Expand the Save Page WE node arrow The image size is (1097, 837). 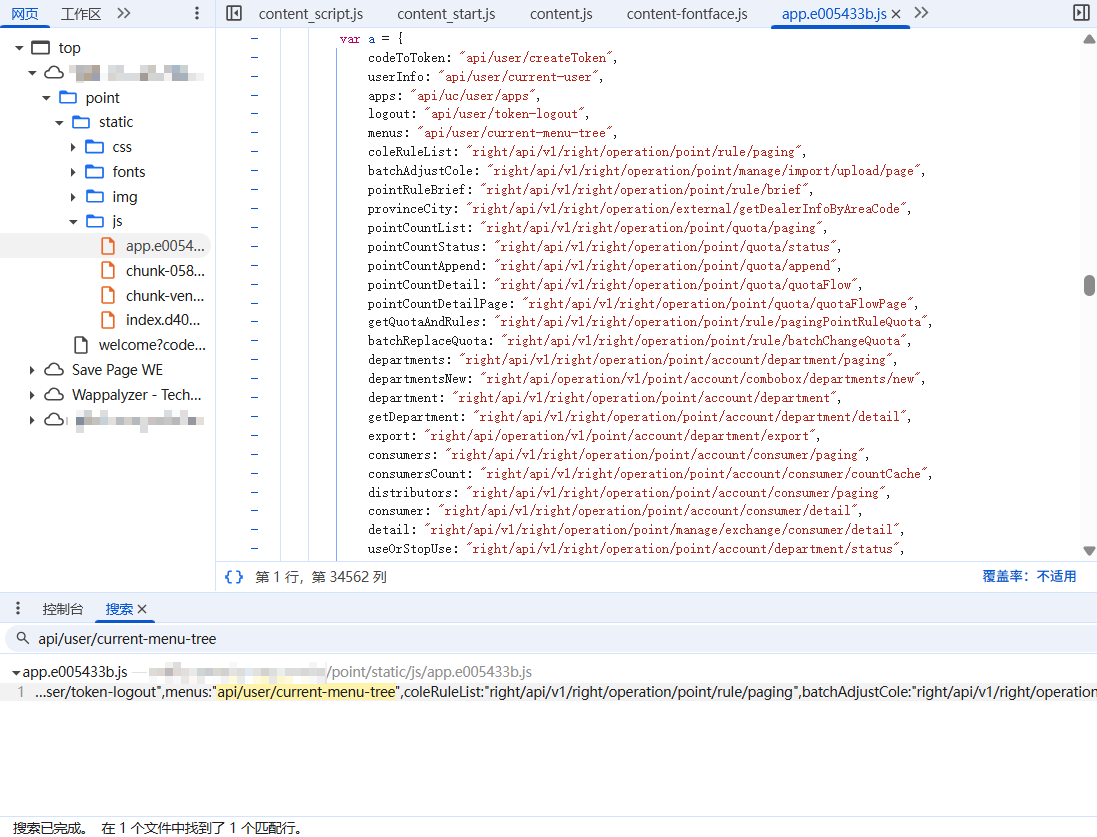point(31,370)
